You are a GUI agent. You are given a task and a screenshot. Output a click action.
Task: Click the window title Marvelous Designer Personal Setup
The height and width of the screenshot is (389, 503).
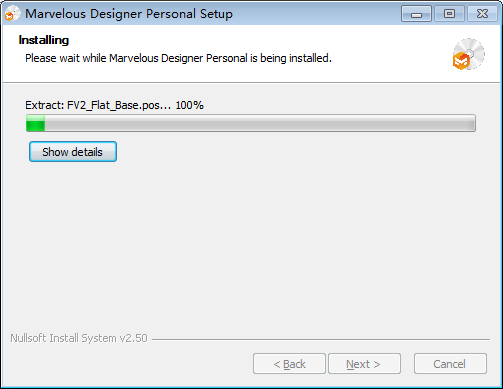[129, 14]
